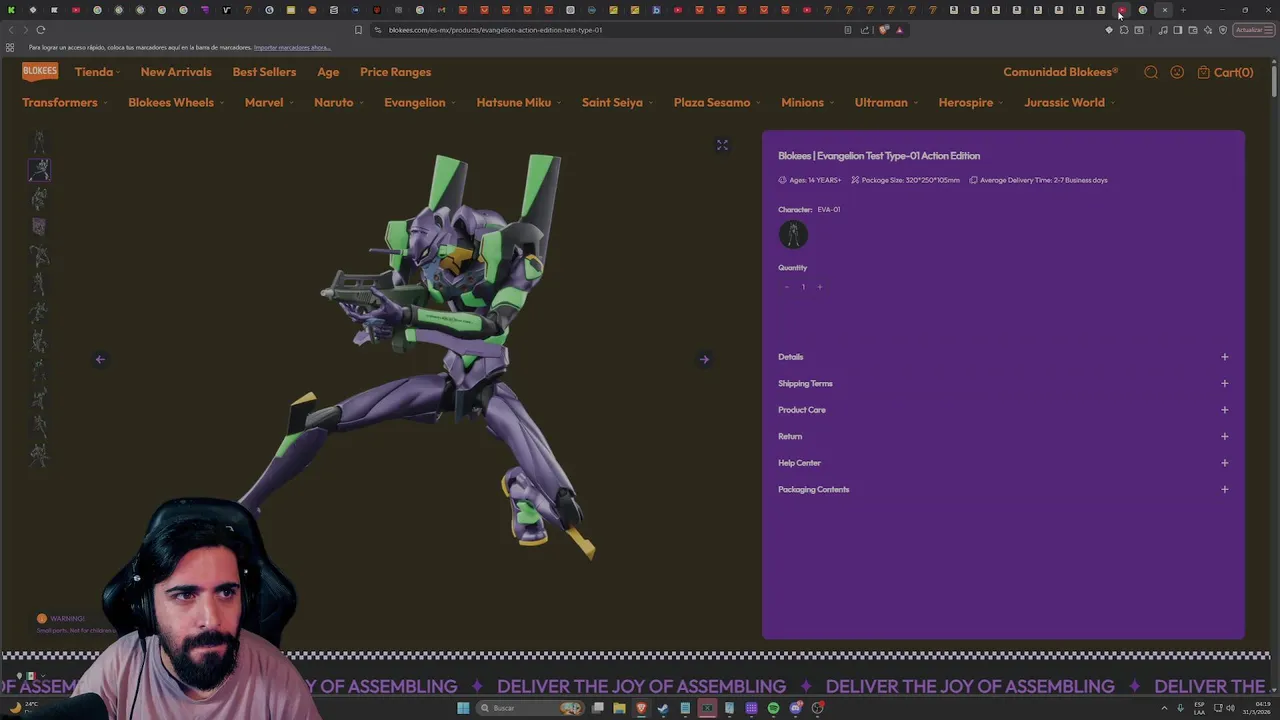
Task: Select the highlighted second gallery thumbnail
Action: (39, 171)
